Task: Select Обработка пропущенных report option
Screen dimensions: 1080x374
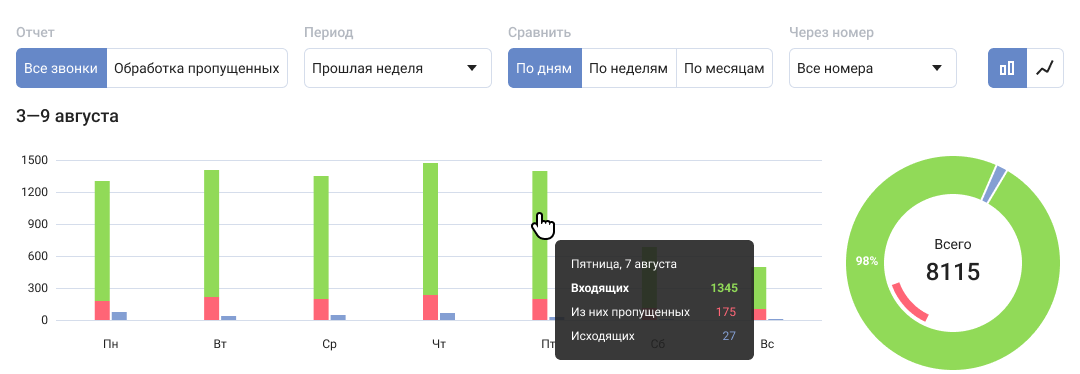Action: [196, 68]
